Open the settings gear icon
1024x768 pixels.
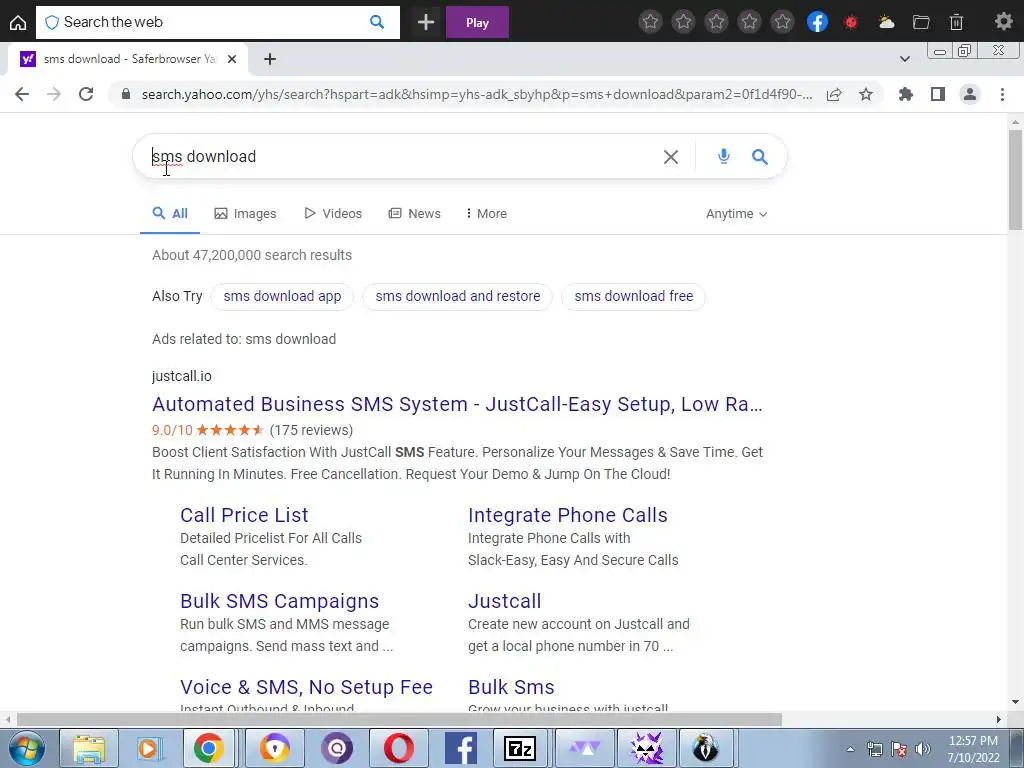[x=1003, y=22]
